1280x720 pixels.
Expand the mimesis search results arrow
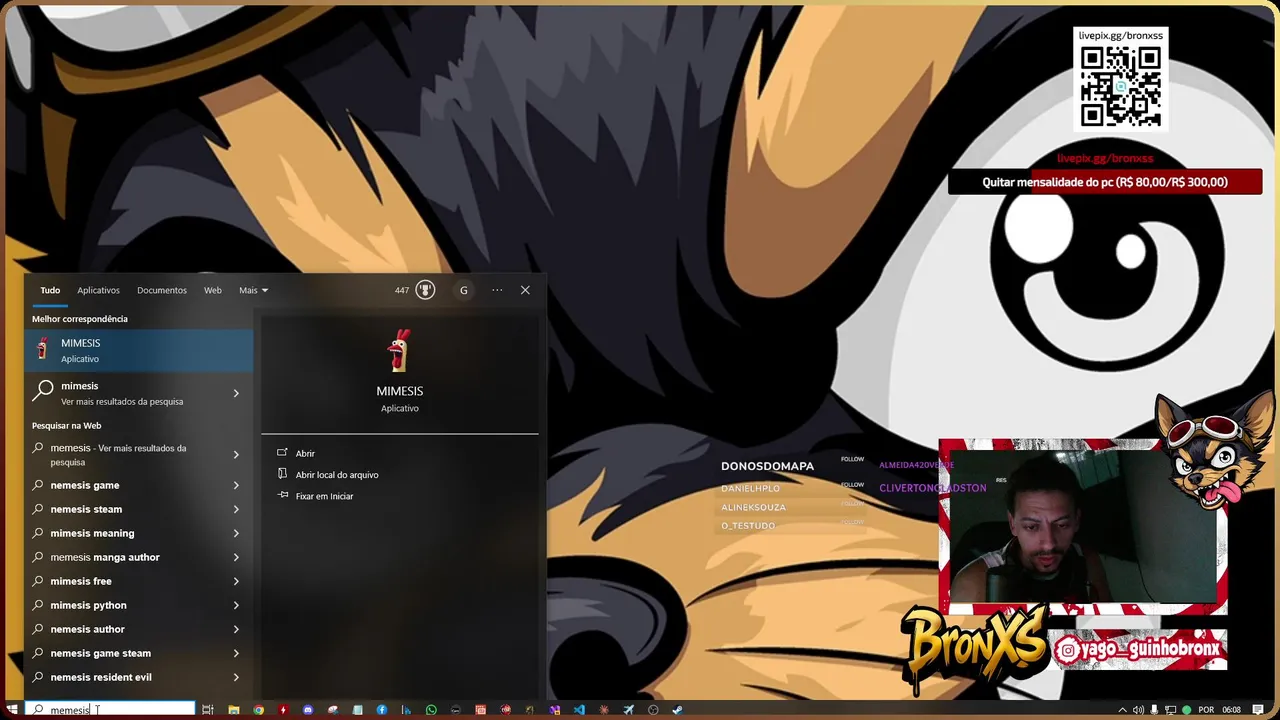click(236, 393)
